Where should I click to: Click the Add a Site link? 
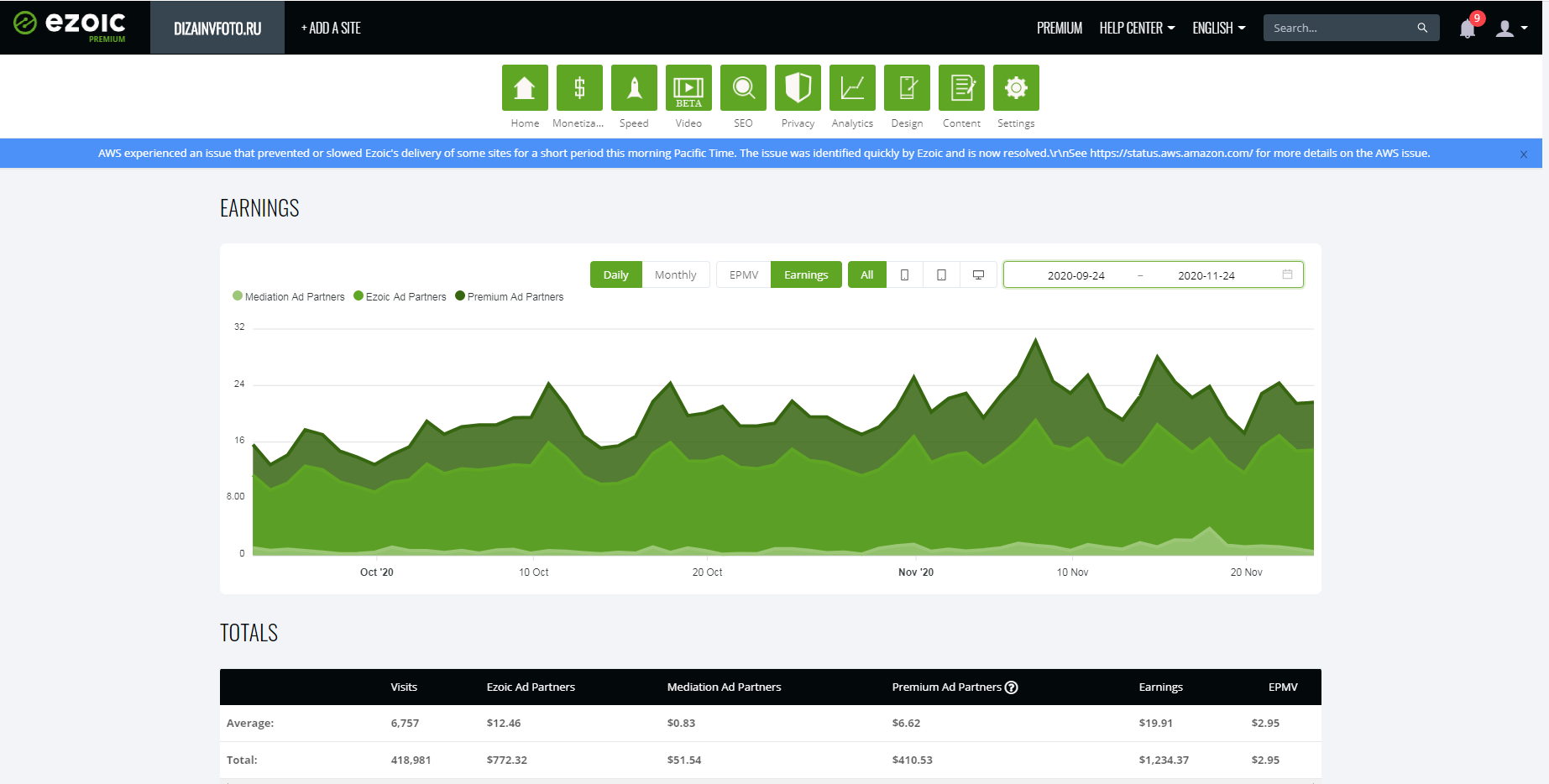point(331,29)
